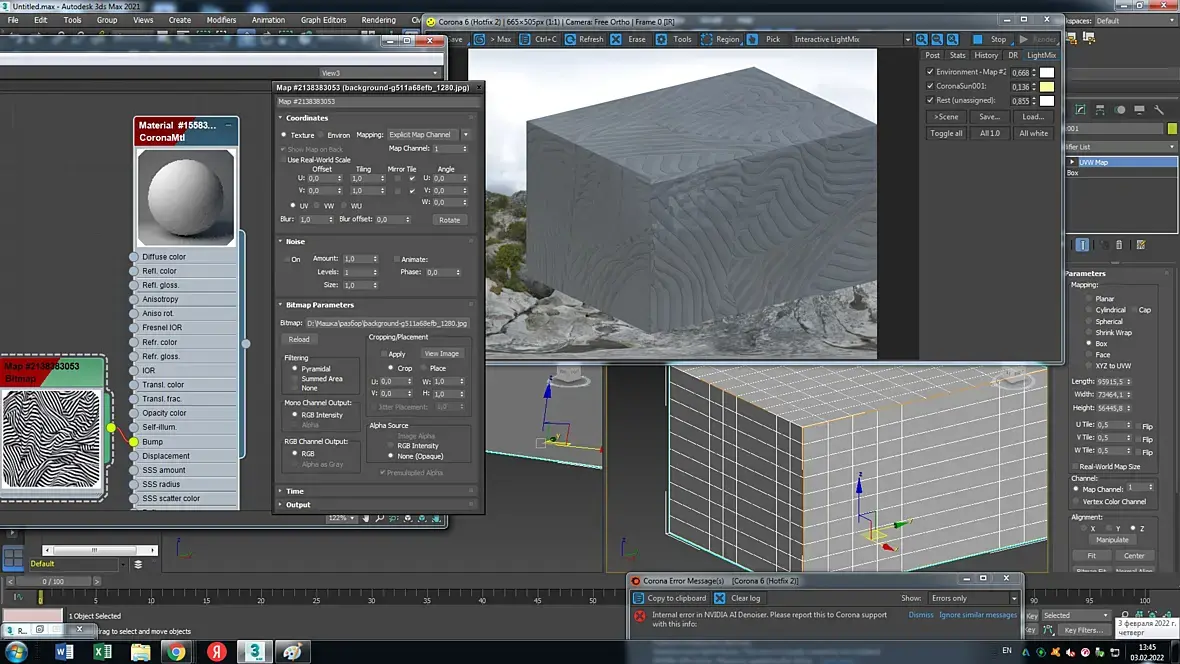Open Google Chrome from the taskbar
The height and width of the screenshot is (664, 1180).
click(x=176, y=652)
